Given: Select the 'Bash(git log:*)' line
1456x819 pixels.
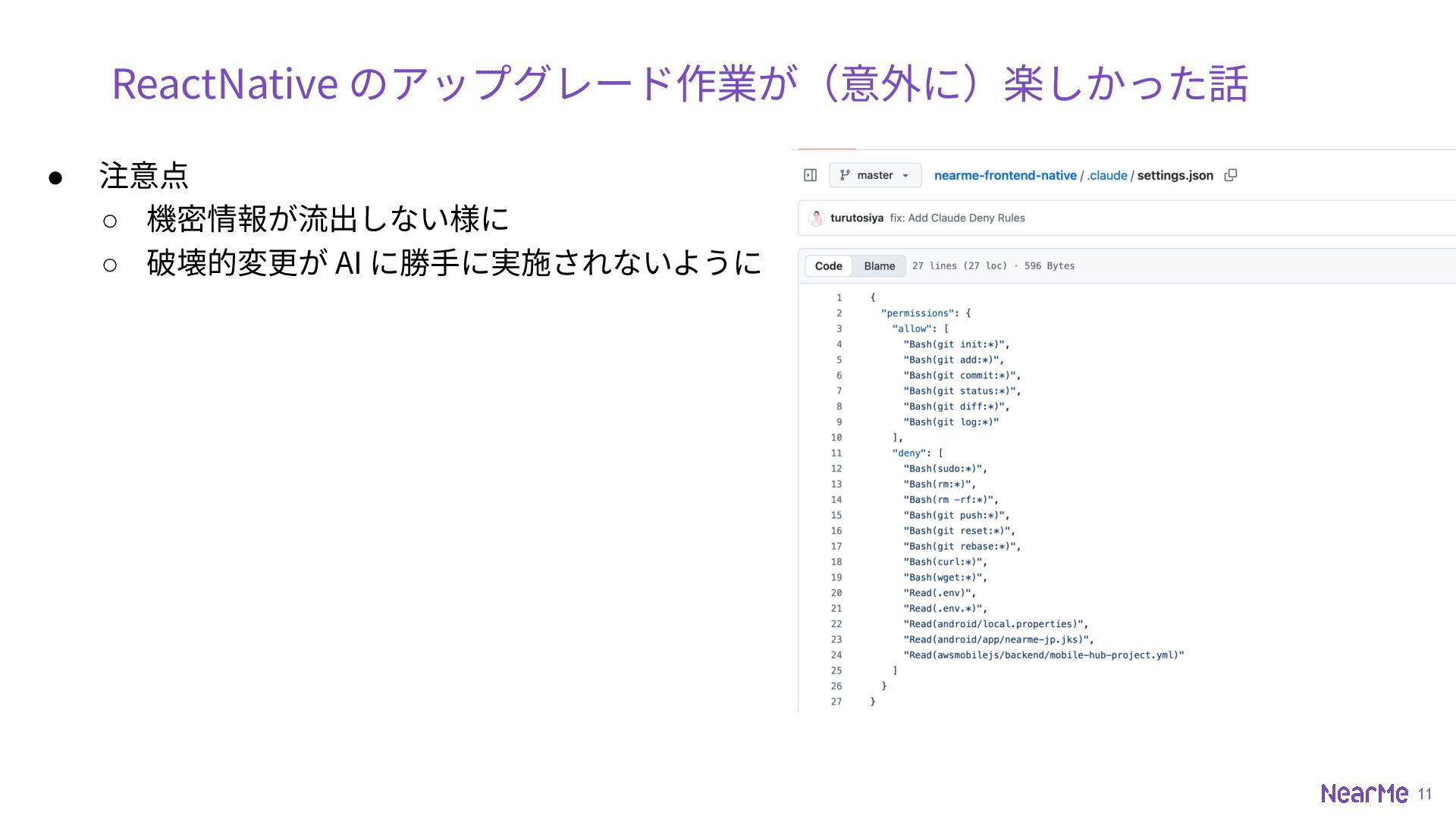Looking at the screenshot, I should (951, 422).
